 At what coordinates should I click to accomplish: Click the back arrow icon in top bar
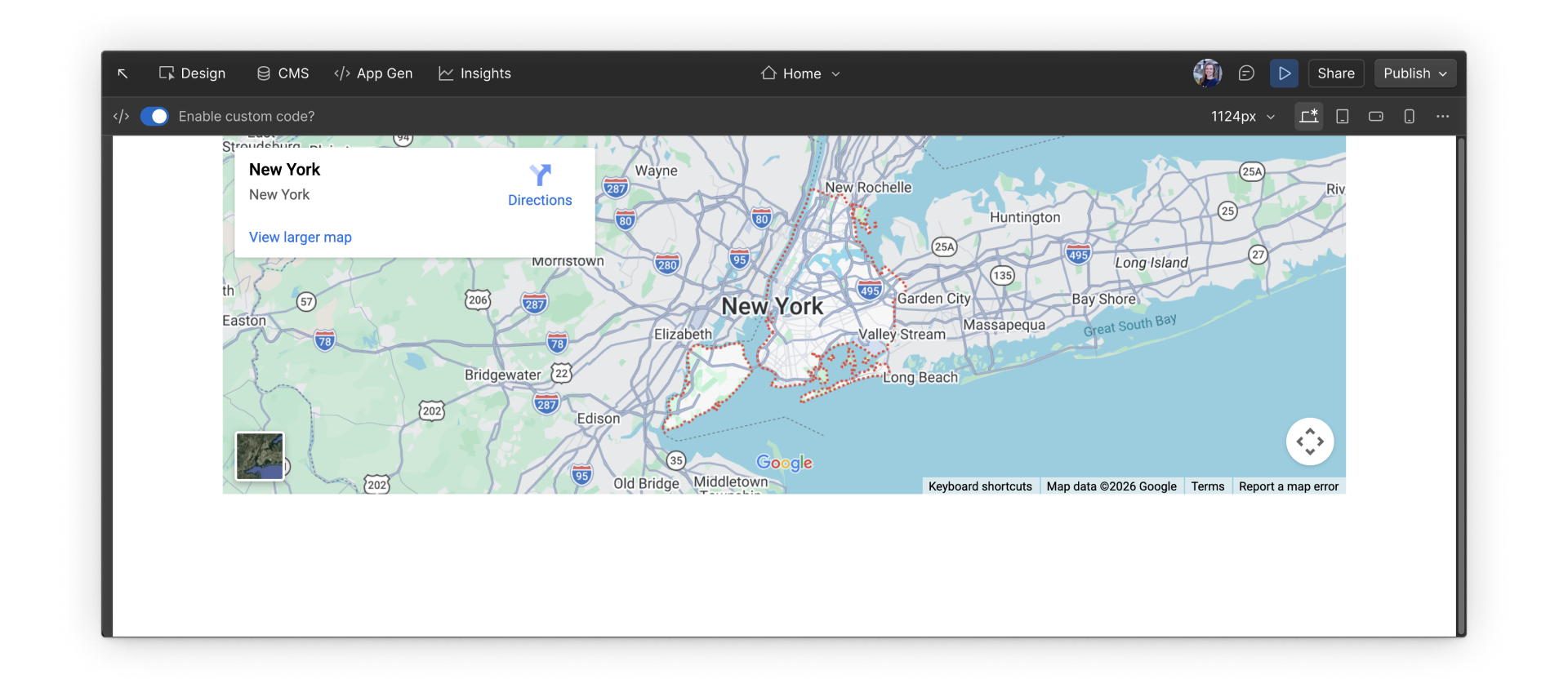122,73
